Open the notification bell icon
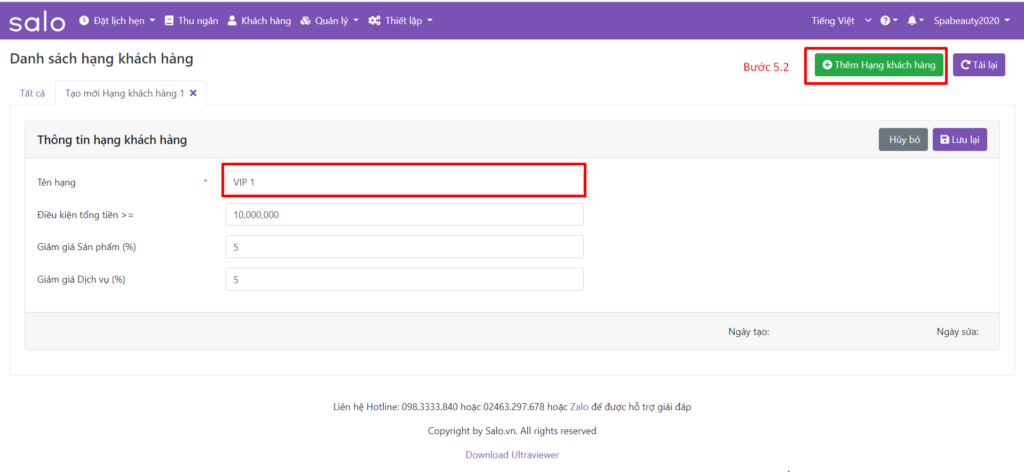The width and height of the screenshot is (1024, 472). [x=915, y=21]
